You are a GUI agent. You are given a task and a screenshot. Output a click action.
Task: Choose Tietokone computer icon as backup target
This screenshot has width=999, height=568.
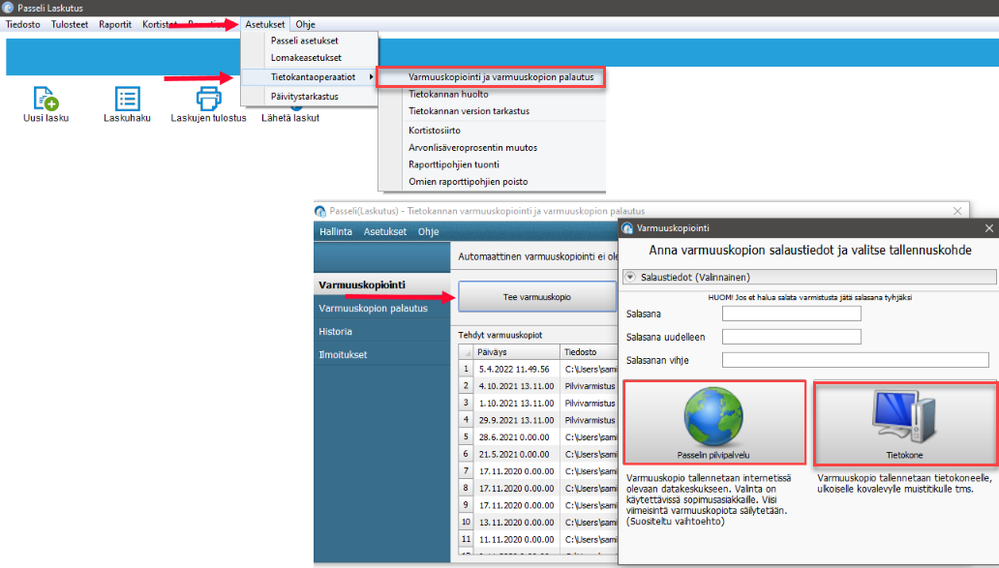pos(904,417)
